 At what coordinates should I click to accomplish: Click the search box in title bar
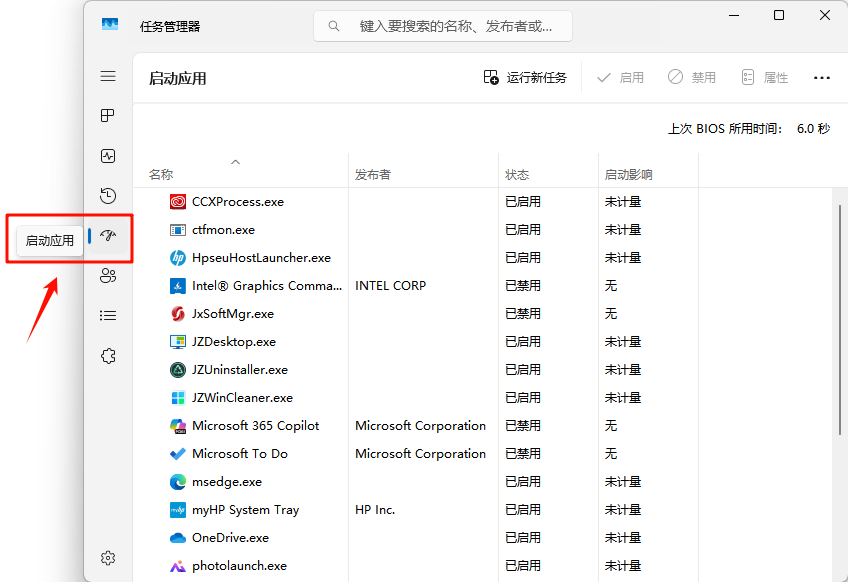[x=443, y=26]
